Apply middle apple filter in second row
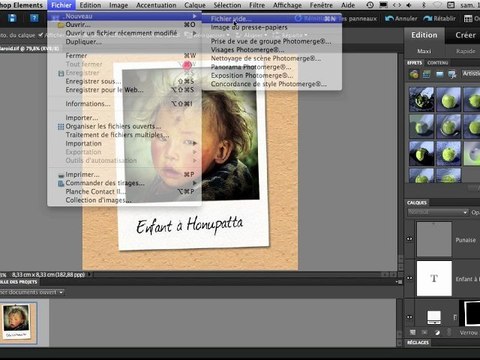Image resolution: width=480 pixels, height=360 pixels. [449, 126]
